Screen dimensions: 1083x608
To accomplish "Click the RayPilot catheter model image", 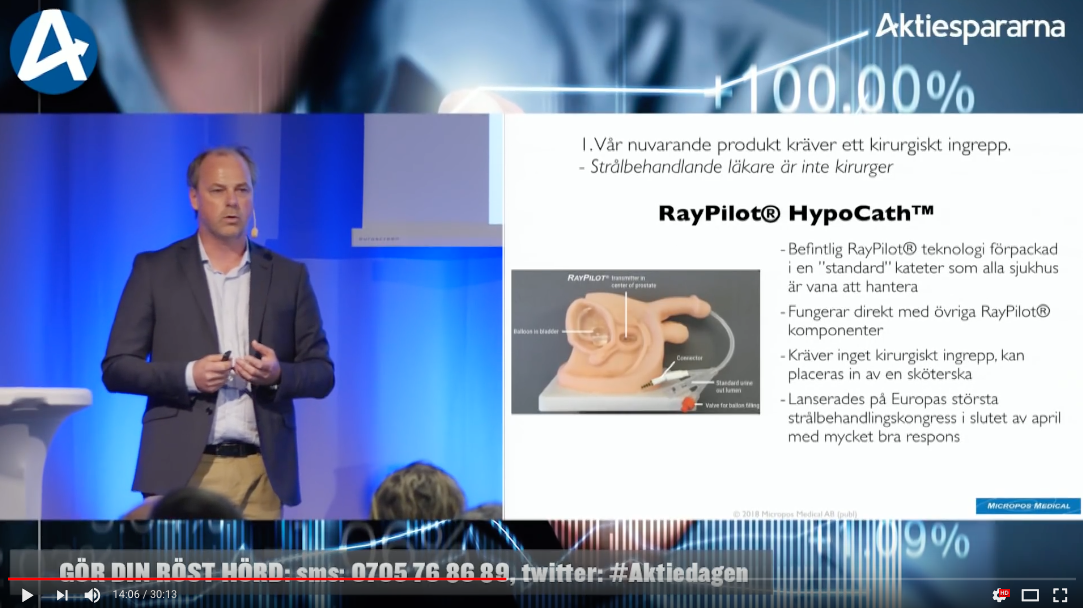I will tap(635, 342).
